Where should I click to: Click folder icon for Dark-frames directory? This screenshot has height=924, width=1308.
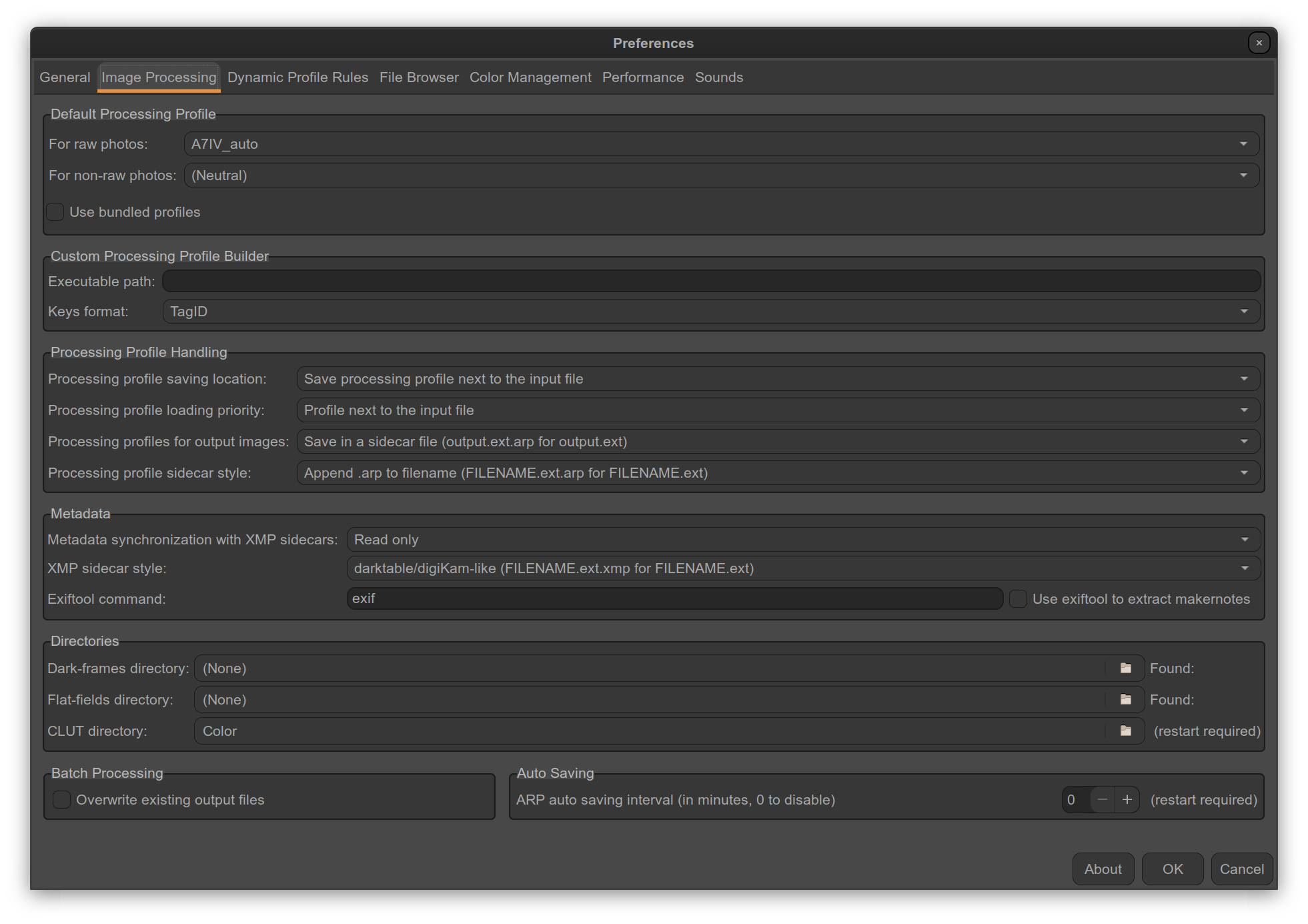tap(1125, 668)
